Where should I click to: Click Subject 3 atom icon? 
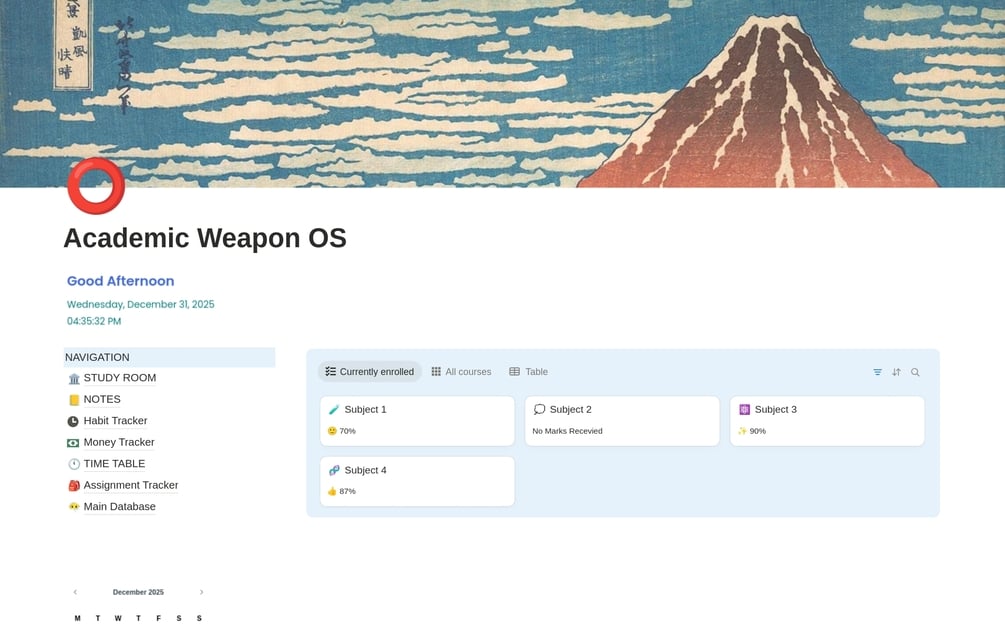click(x=744, y=409)
